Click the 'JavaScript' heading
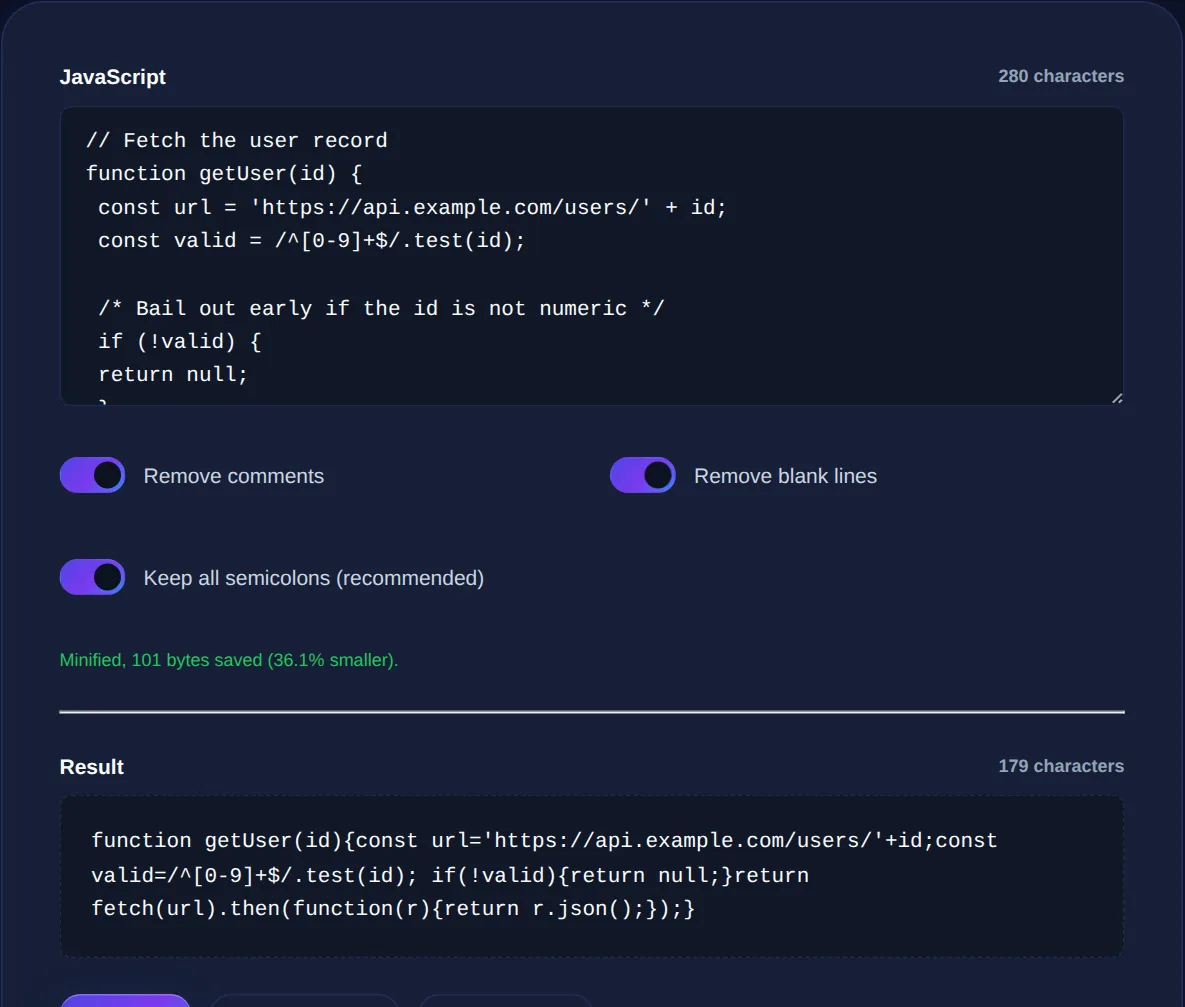Screen dimensions: 1185x1007 pyautogui.click(x=113, y=77)
